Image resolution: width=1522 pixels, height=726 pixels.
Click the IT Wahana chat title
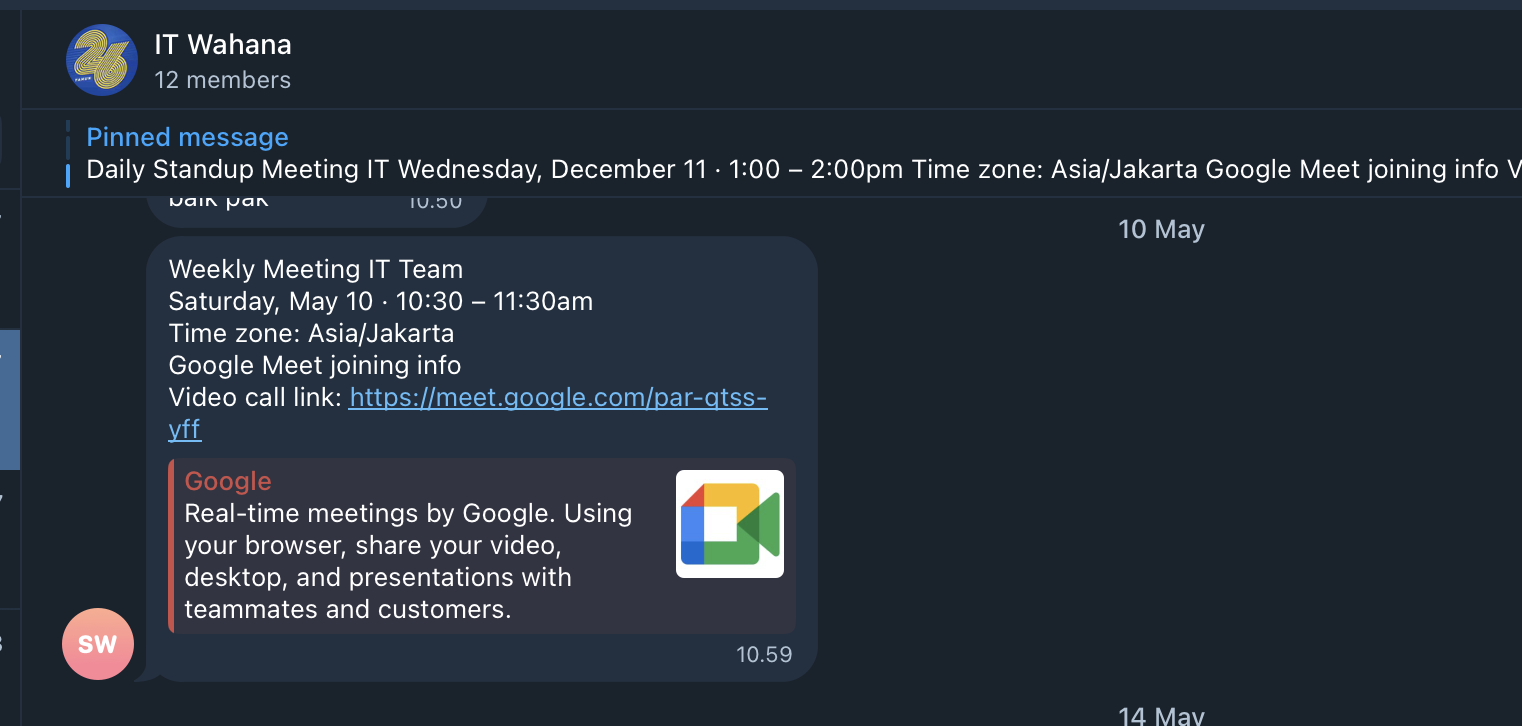click(x=223, y=44)
